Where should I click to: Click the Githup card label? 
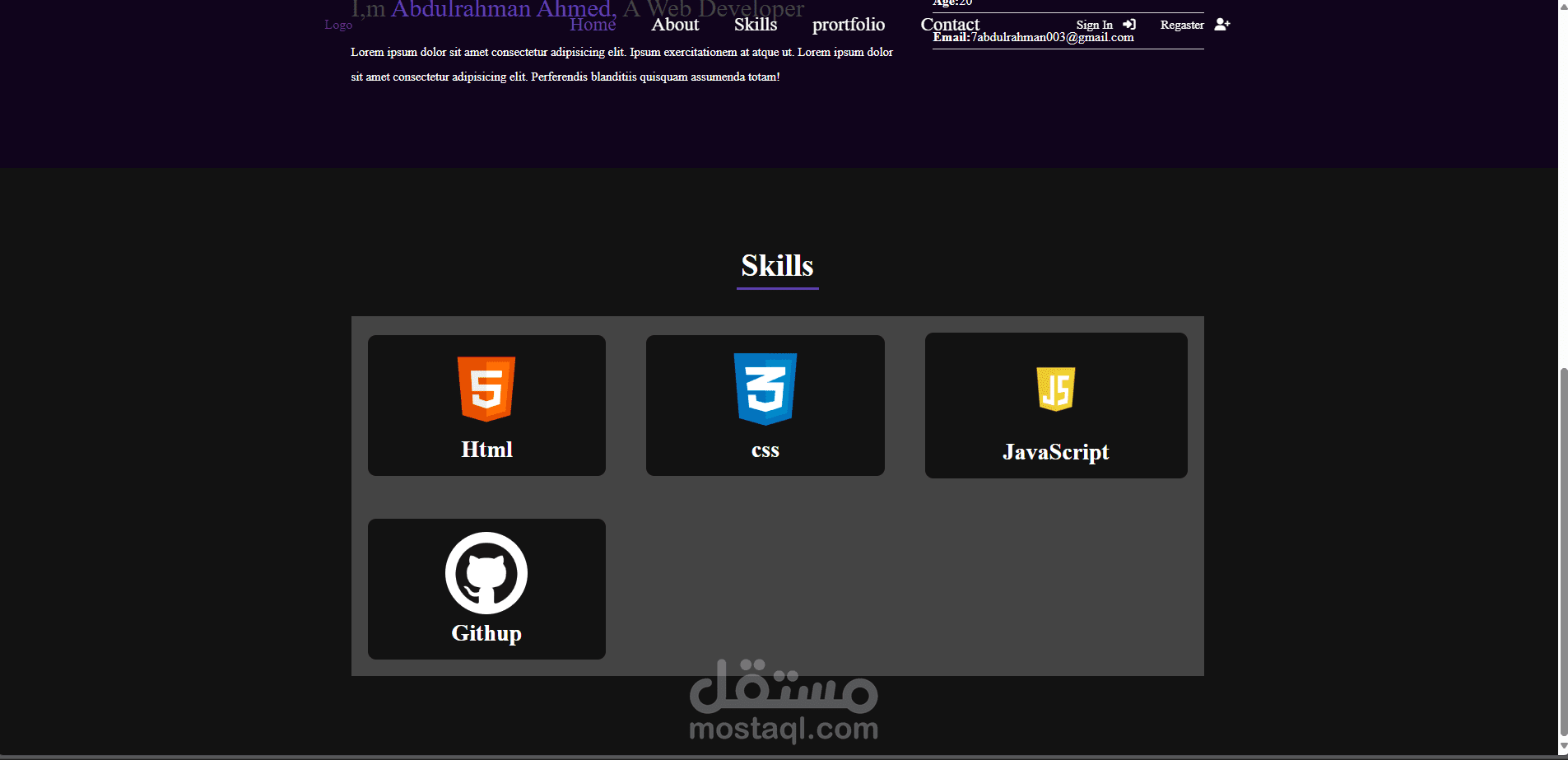pos(486,633)
